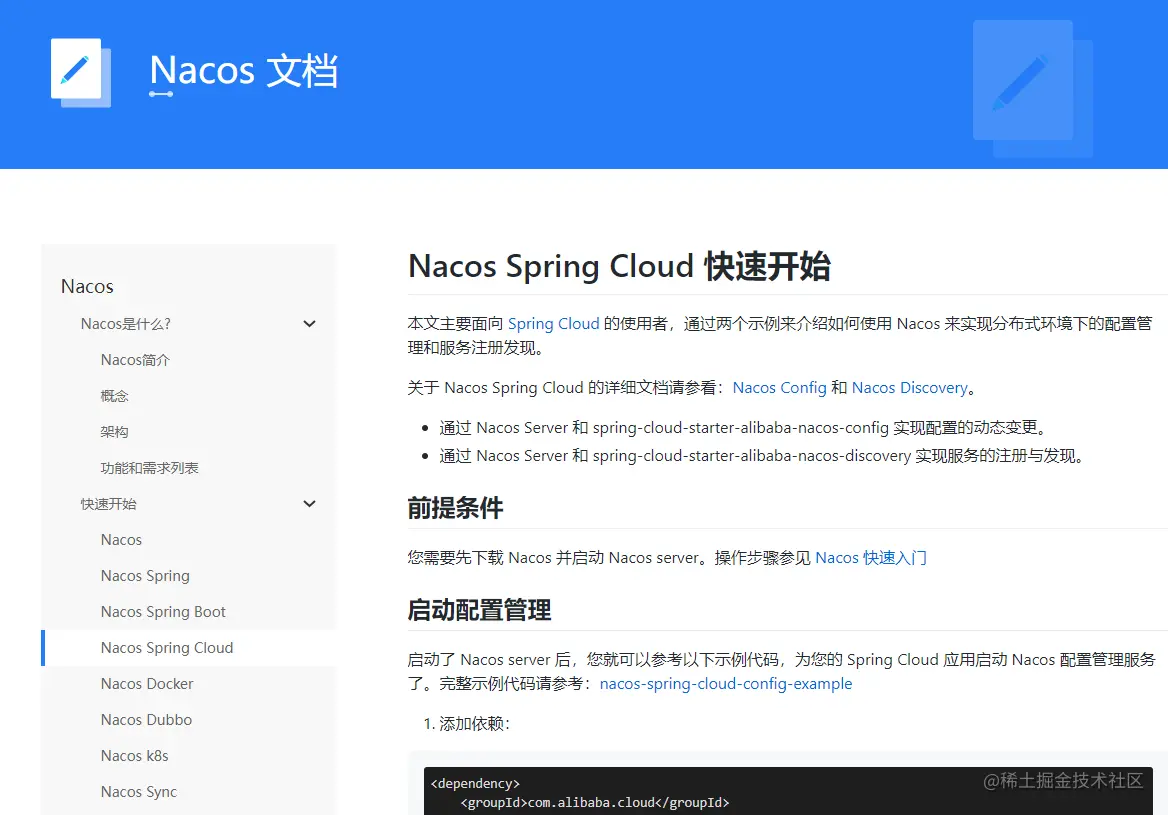The height and width of the screenshot is (815, 1168).
Task: Open the Nacos简介 sidebar page
Action: coord(136,360)
